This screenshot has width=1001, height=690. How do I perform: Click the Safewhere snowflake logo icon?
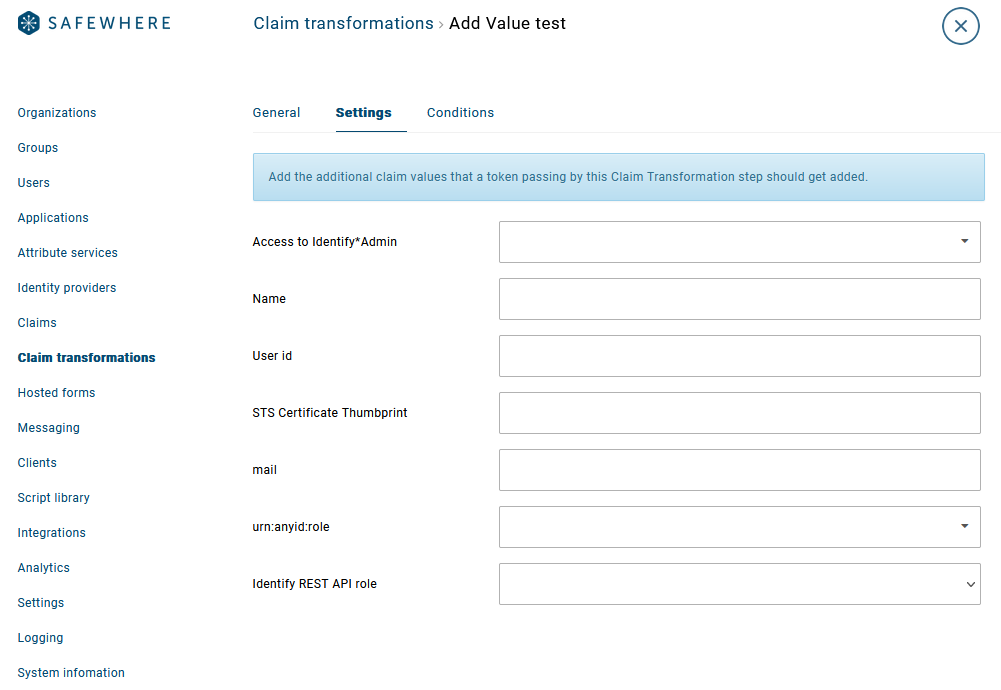[x=29, y=23]
